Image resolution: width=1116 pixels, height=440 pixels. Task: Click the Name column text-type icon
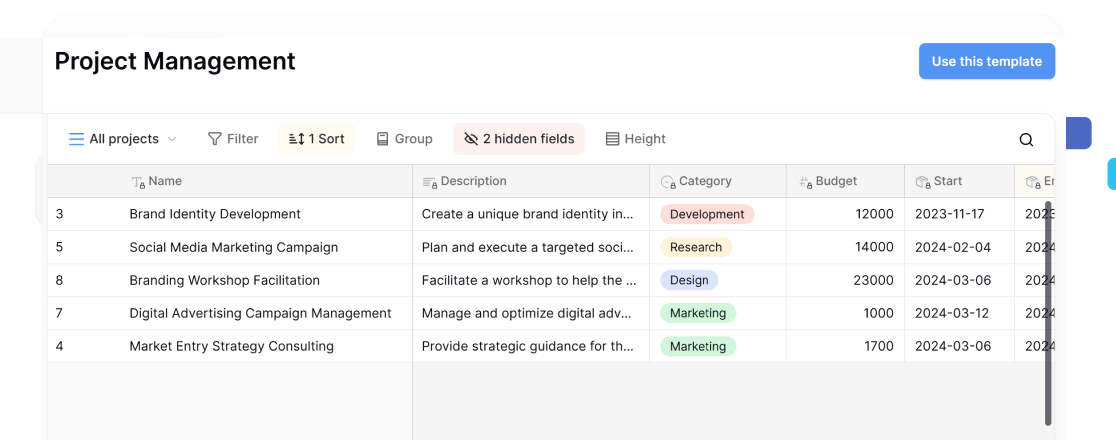pyautogui.click(x=139, y=182)
